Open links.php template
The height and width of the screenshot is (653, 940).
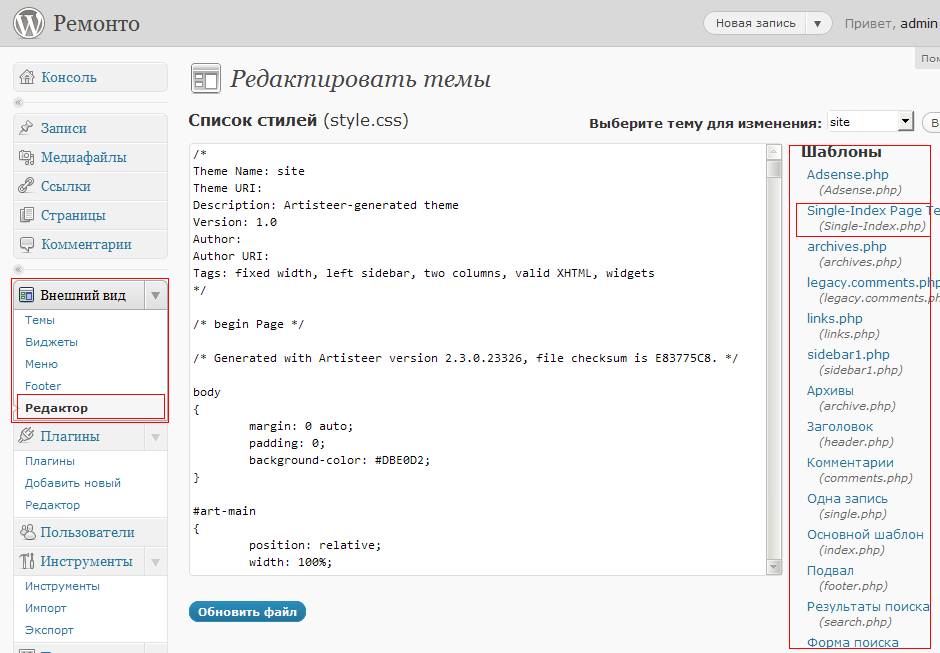(x=834, y=318)
